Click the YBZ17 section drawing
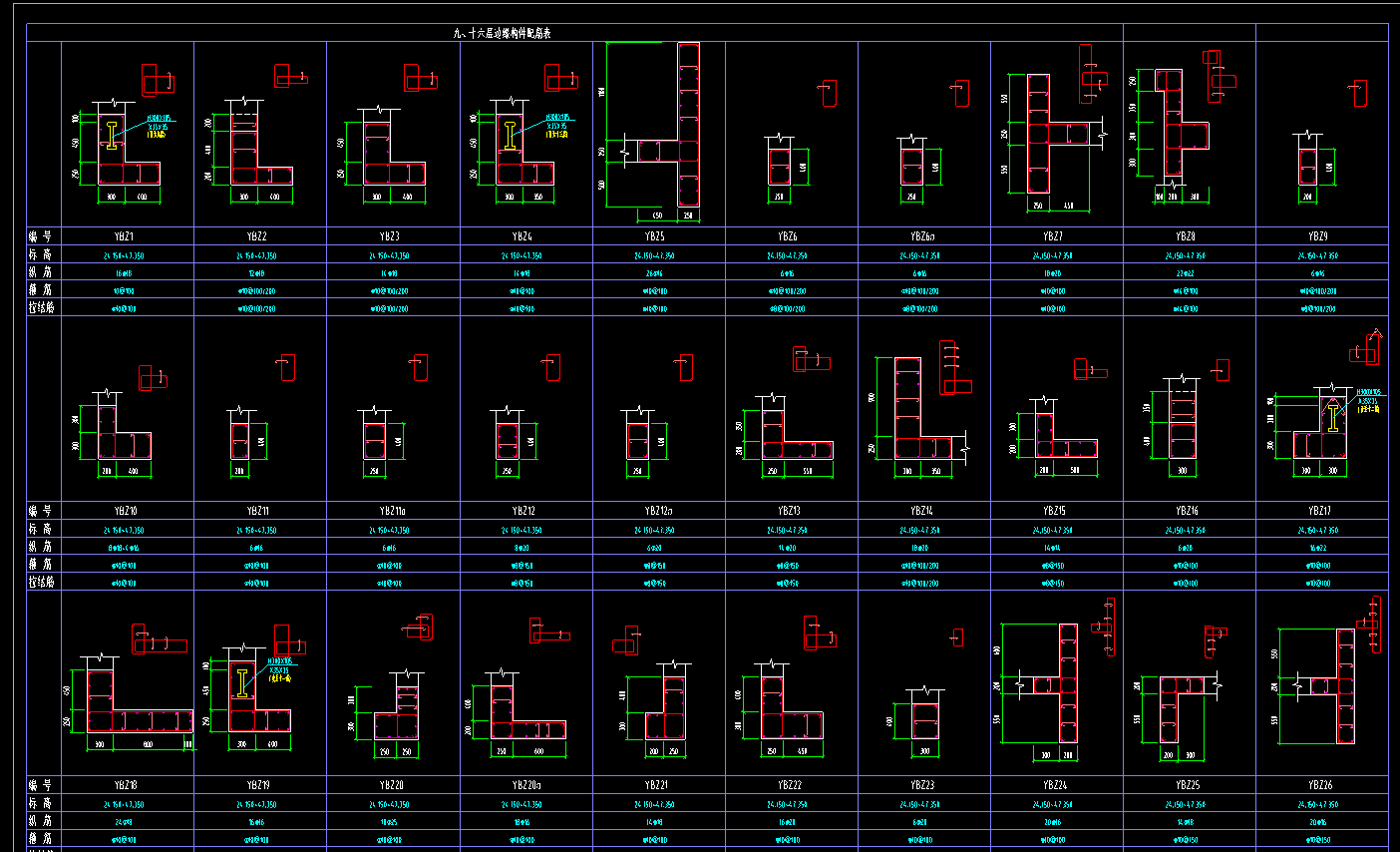The image size is (1400, 852). [x=1322, y=429]
